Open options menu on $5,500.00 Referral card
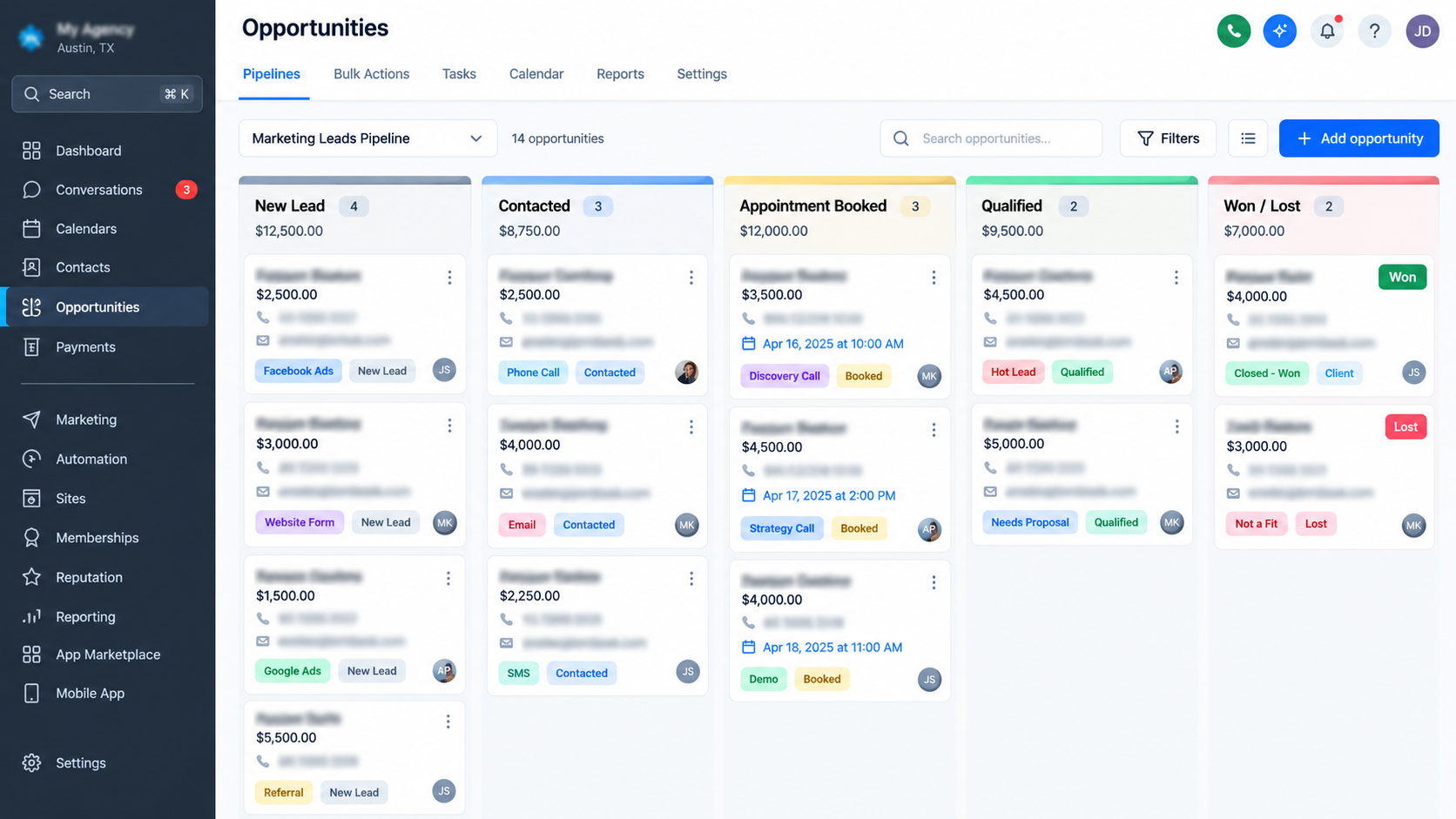1456x819 pixels. pos(448,722)
